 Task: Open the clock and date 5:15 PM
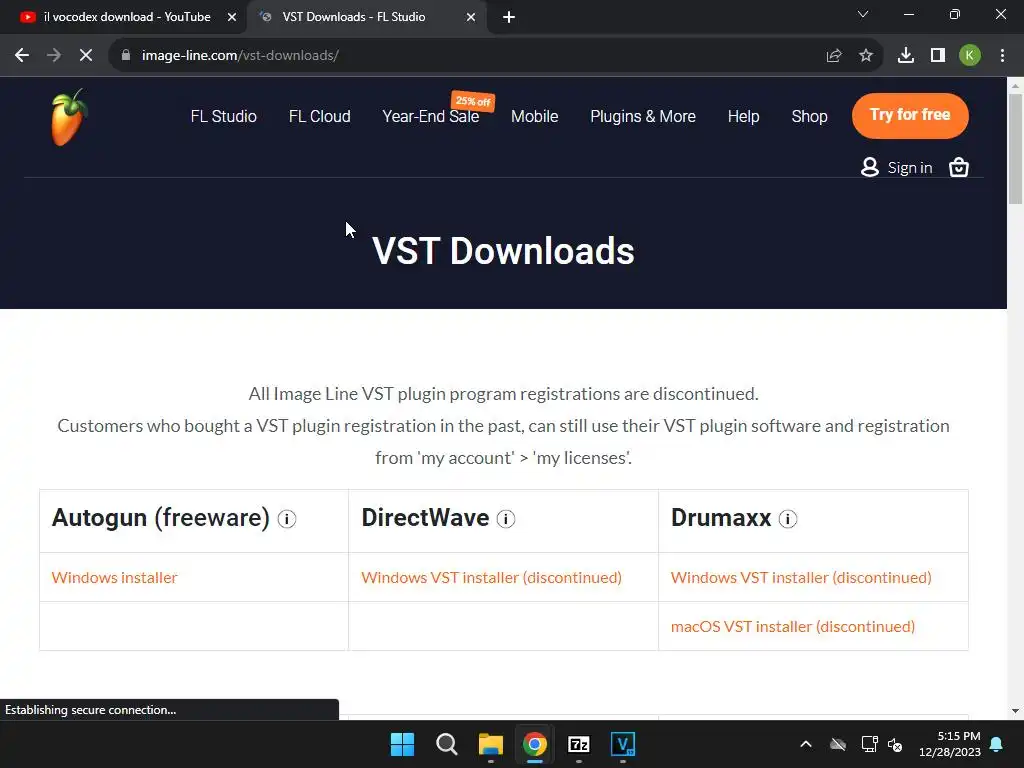(x=950, y=744)
